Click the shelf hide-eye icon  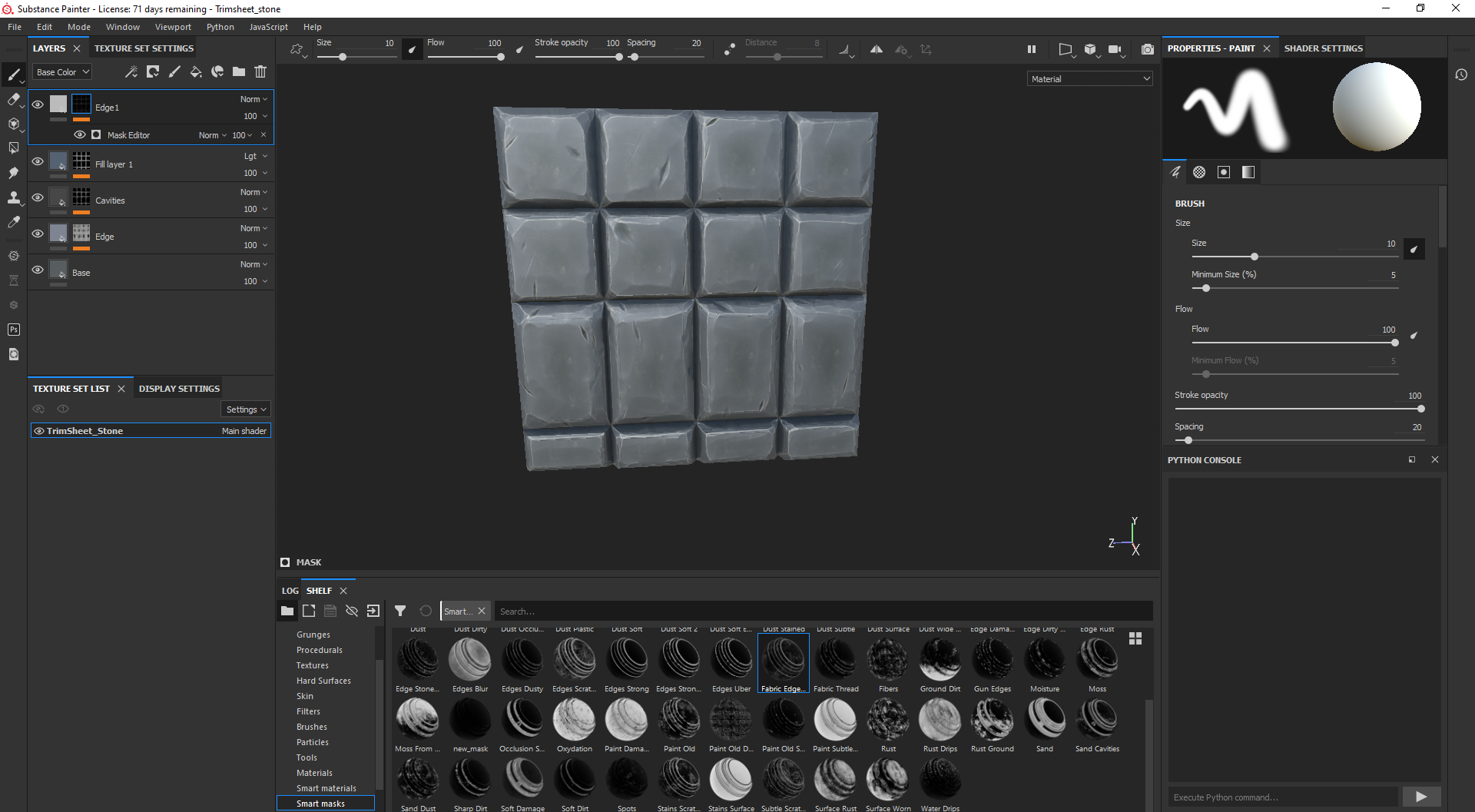(352, 611)
